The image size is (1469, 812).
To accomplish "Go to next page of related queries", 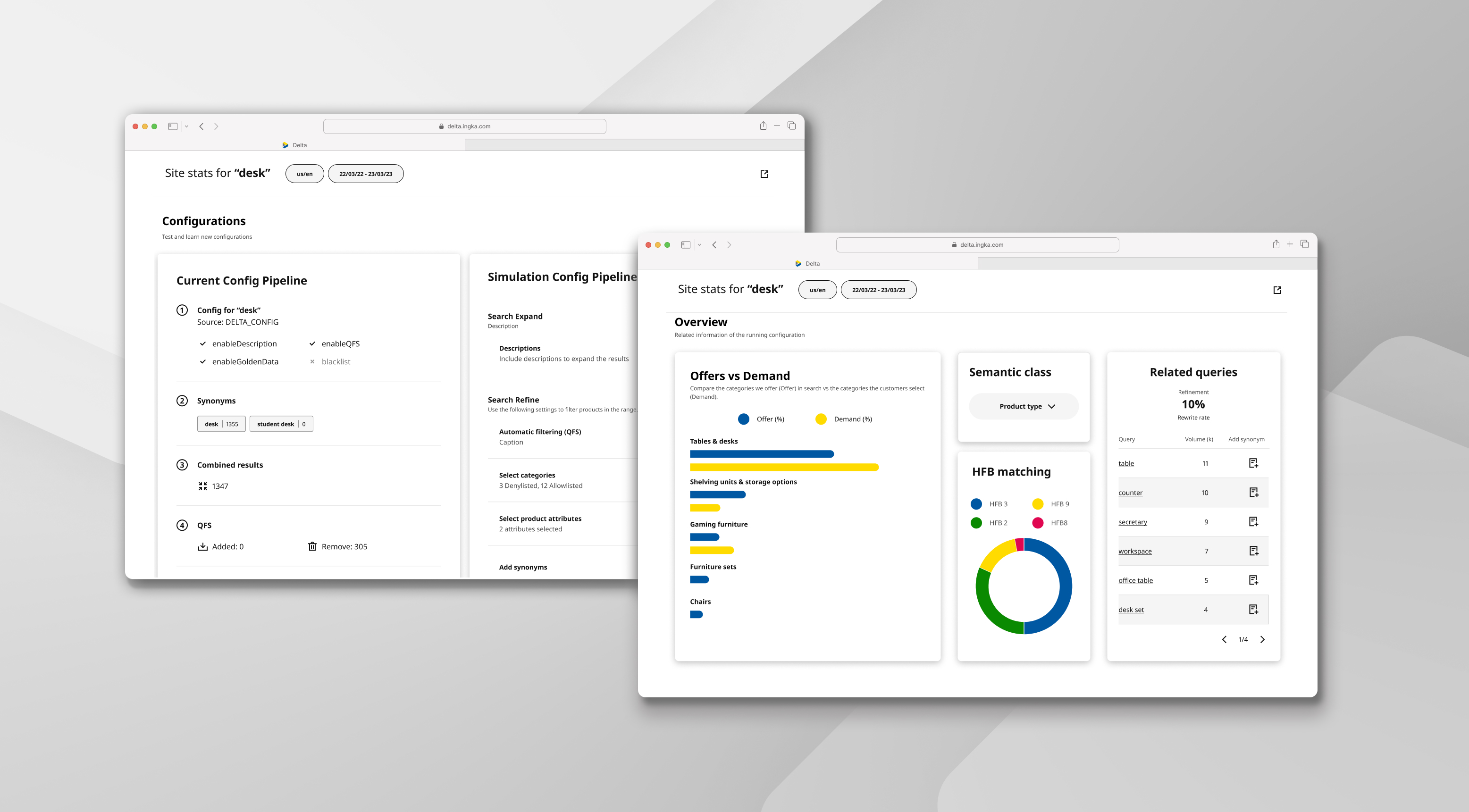I will tap(1262, 639).
